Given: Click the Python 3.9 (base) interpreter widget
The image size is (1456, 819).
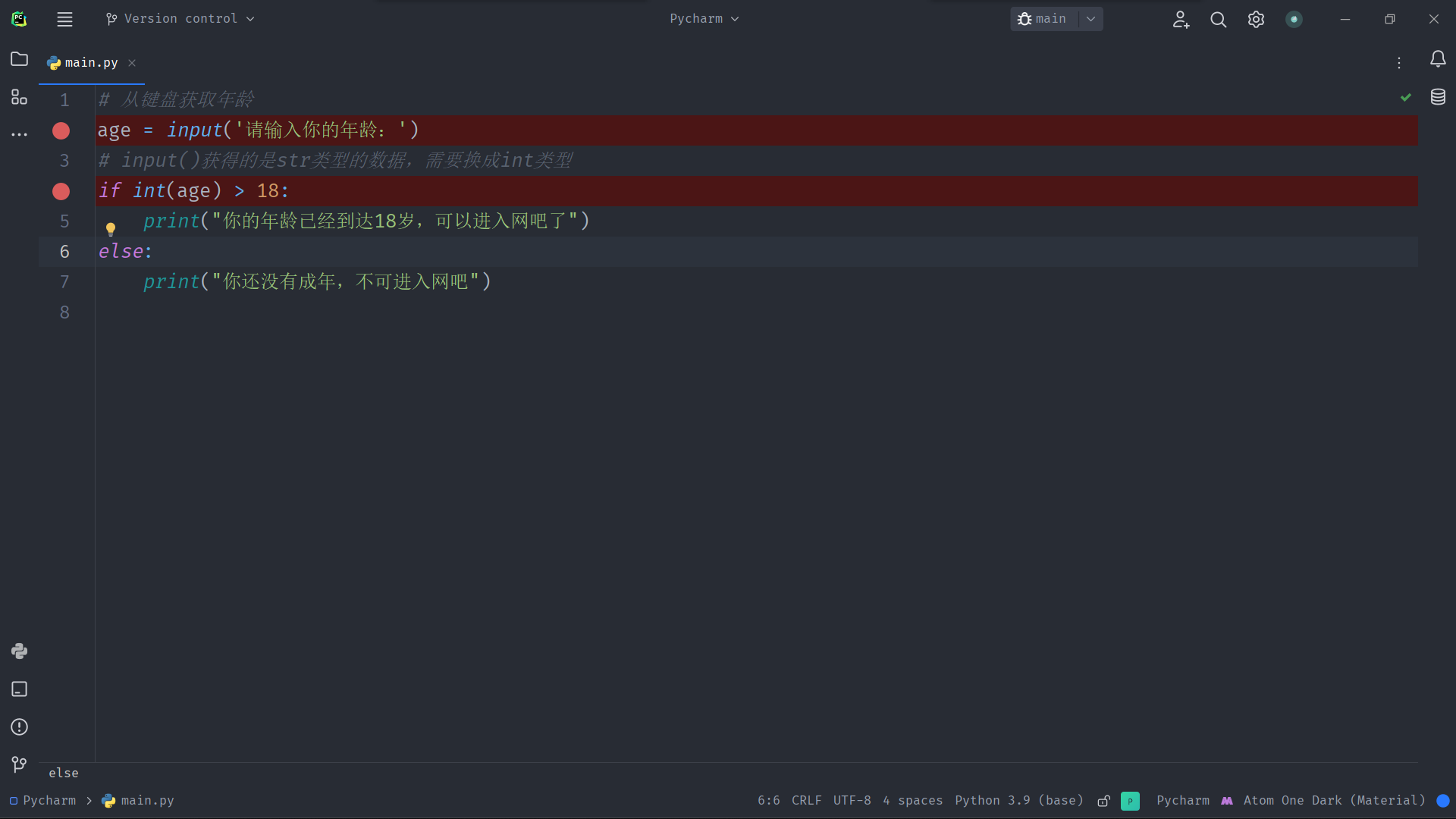Looking at the screenshot, I should tap(1018, 801).
